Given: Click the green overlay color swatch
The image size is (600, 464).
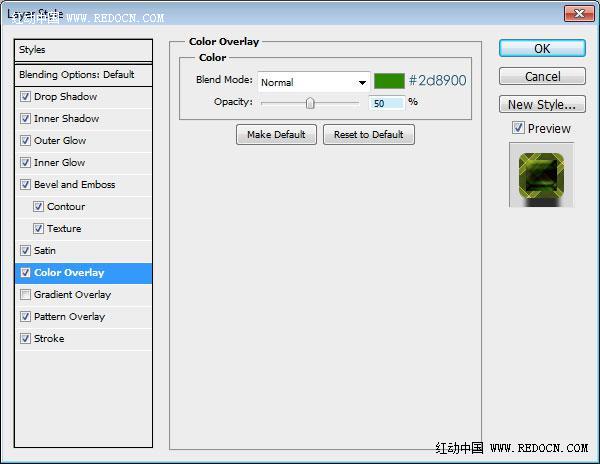Looking at the screenshot, I should (x=389, y=81).
